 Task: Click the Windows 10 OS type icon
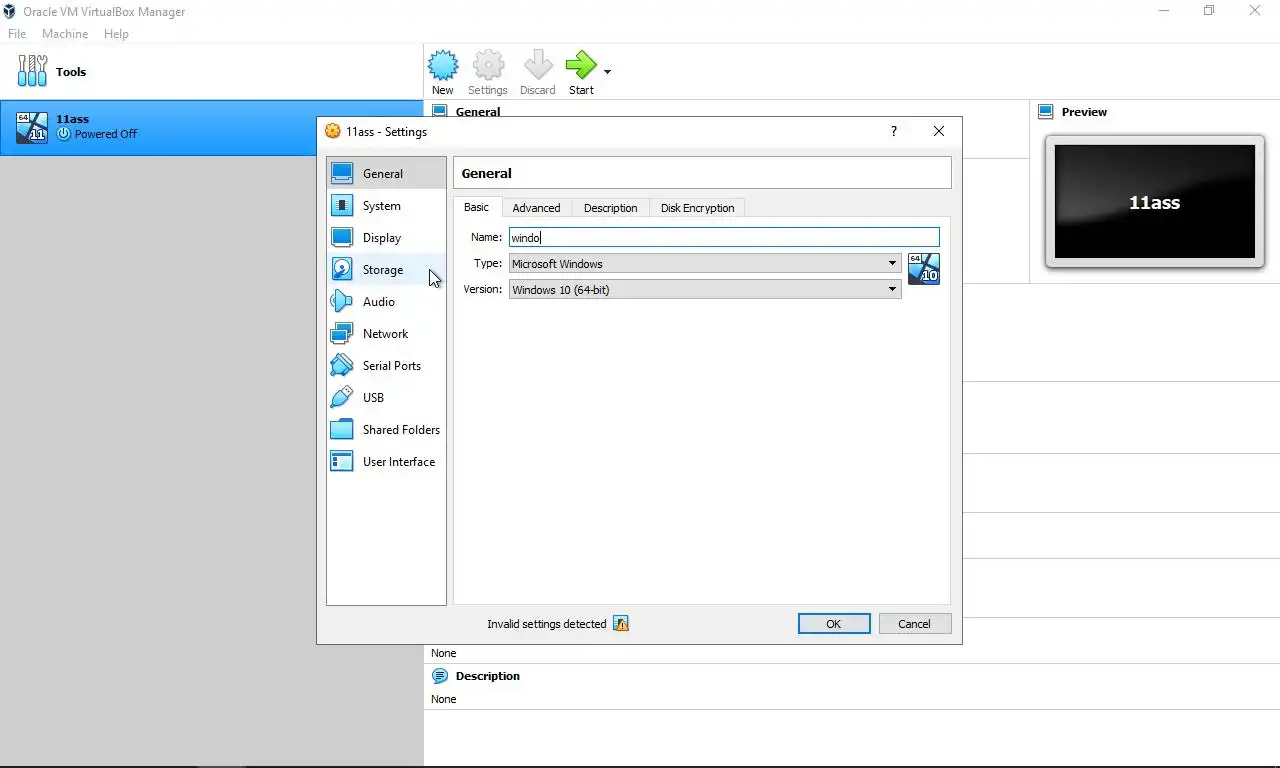pyautogui.click(x=924, y=269)
